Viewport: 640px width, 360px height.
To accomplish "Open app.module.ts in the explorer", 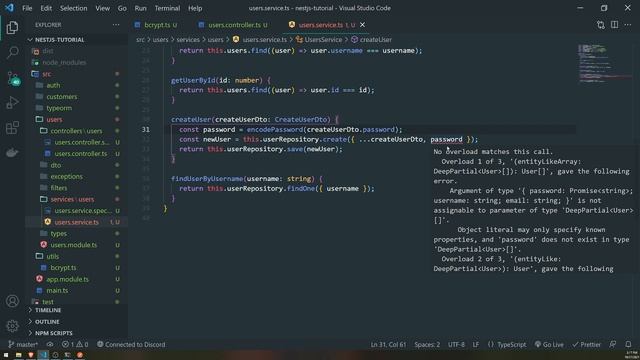I will point(67,279).
